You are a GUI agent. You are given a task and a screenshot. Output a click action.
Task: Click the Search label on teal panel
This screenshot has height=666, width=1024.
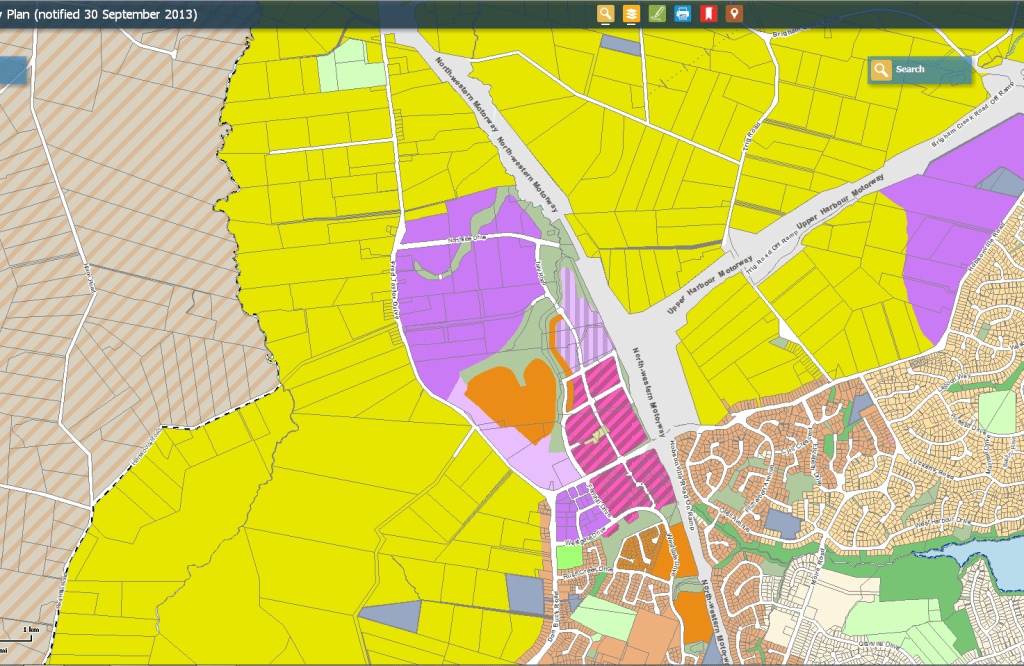pos(910,69)
